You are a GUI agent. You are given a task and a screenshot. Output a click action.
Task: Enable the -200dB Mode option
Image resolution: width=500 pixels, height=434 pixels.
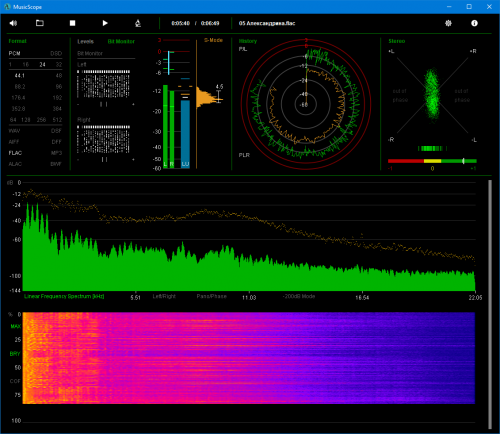point(299,296)
